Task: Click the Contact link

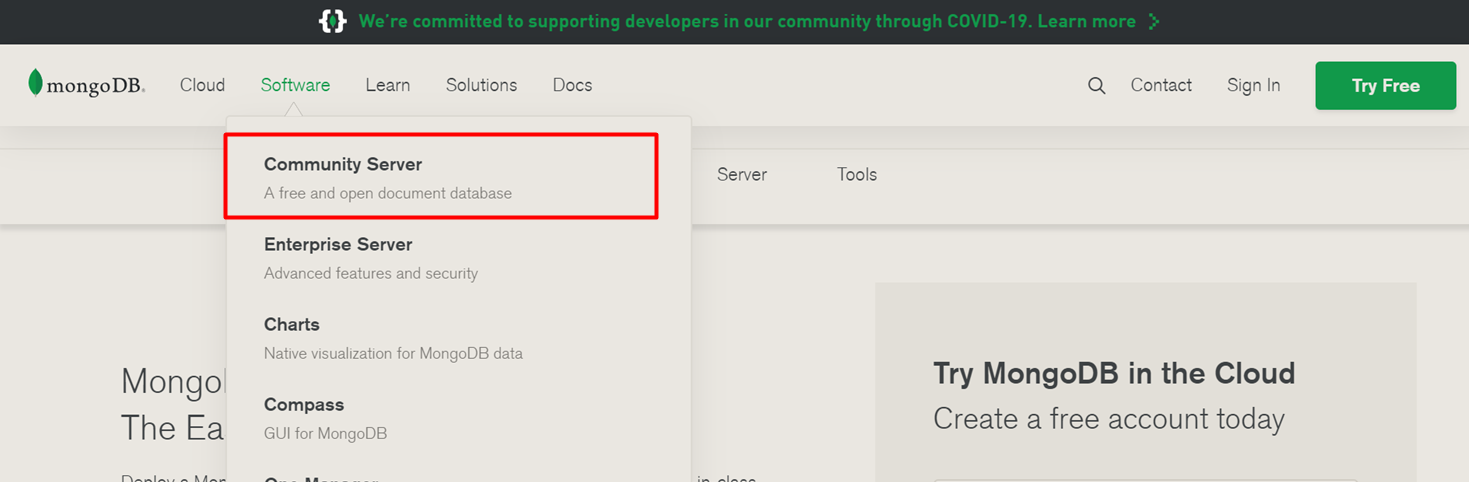Action: tap(1161, 85)
